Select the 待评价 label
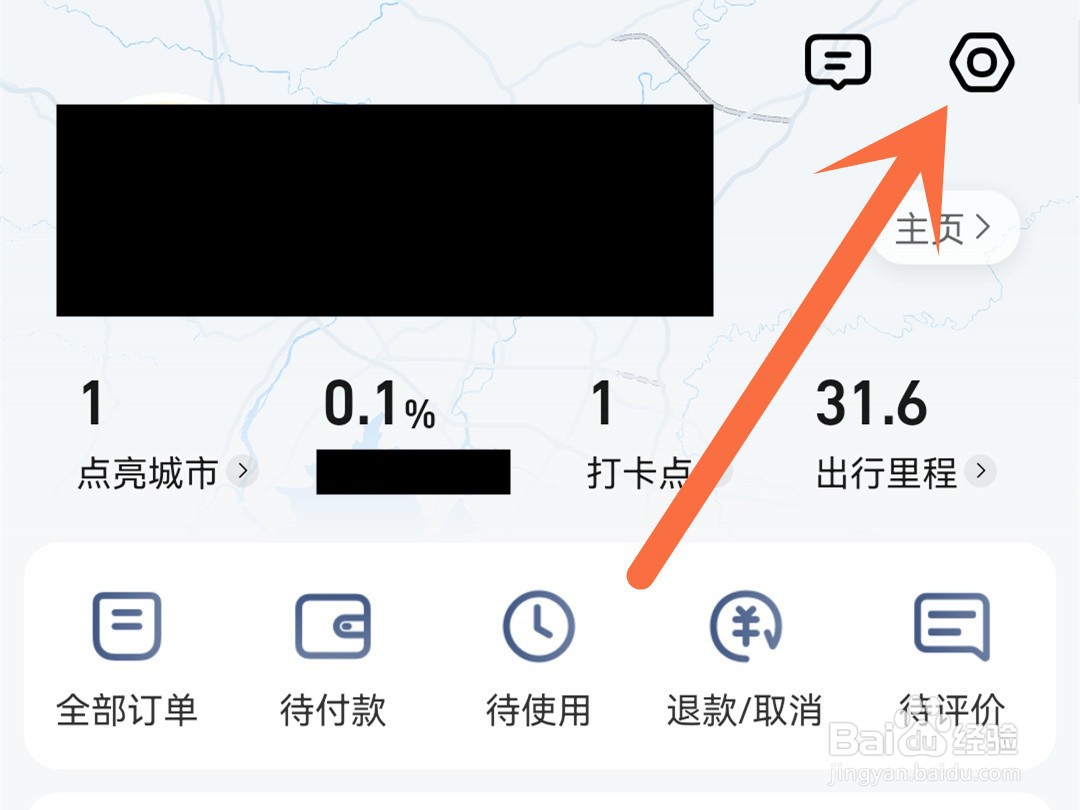Screen dimensions: 1080x810 coord(952,710)
